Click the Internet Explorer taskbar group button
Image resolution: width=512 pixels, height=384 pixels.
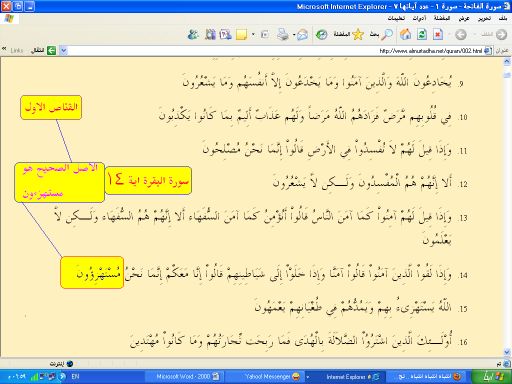345,377
